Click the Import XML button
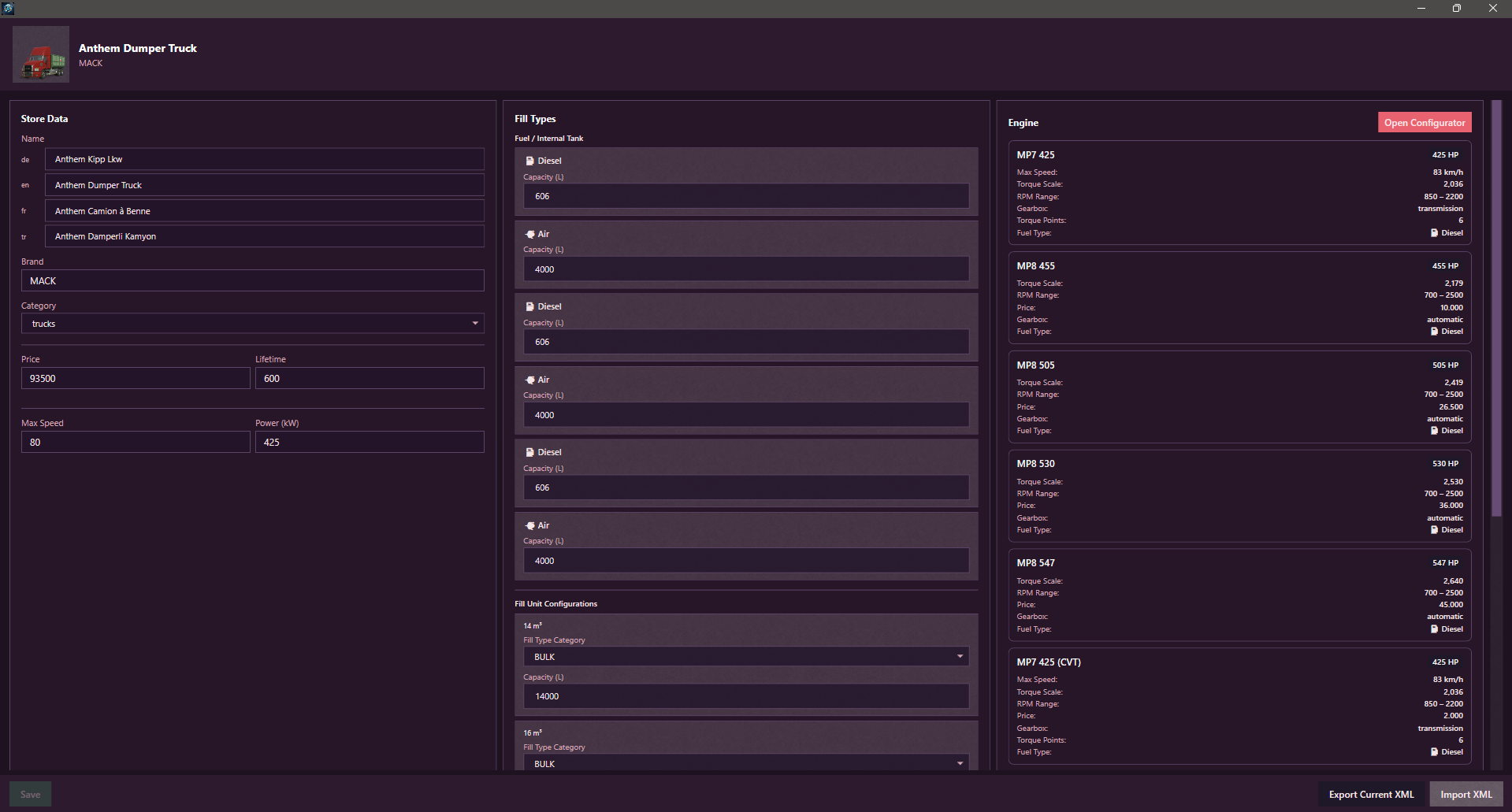 coord(1466,794)
